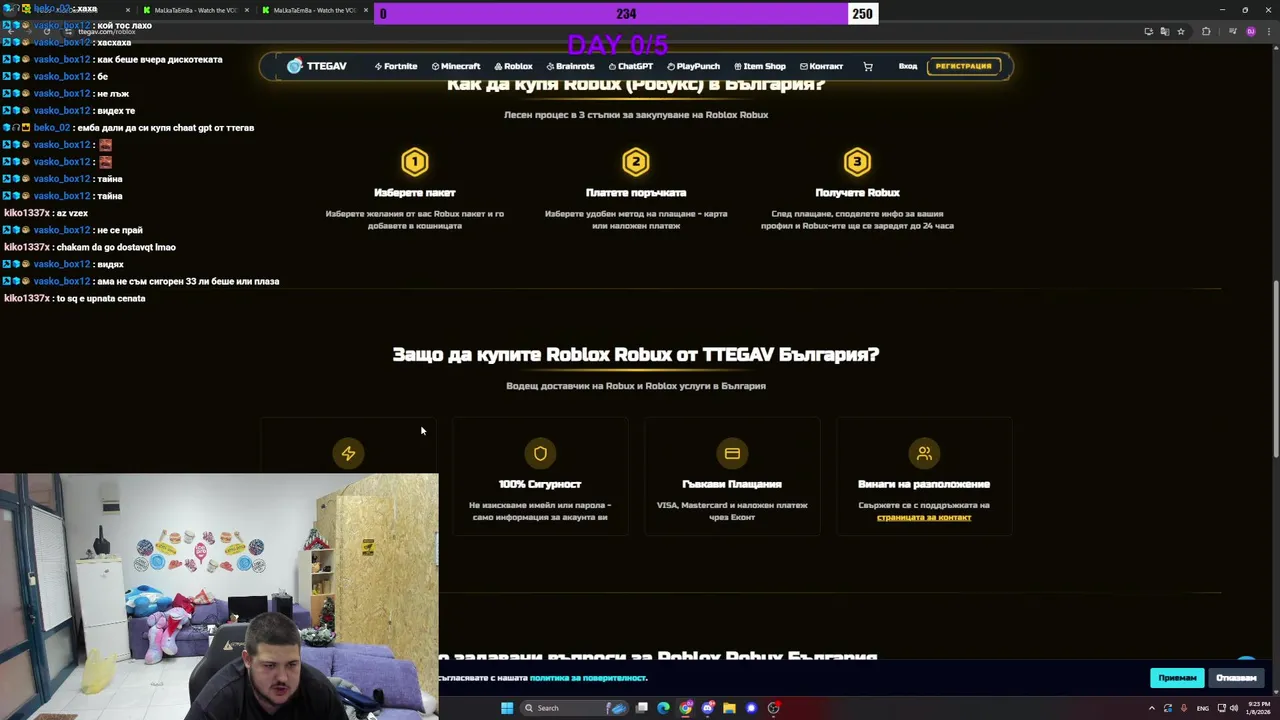Click the shield icon above 100% Сигурност
This screenshot has width=1280, height=720.
[x=540, y=453]
